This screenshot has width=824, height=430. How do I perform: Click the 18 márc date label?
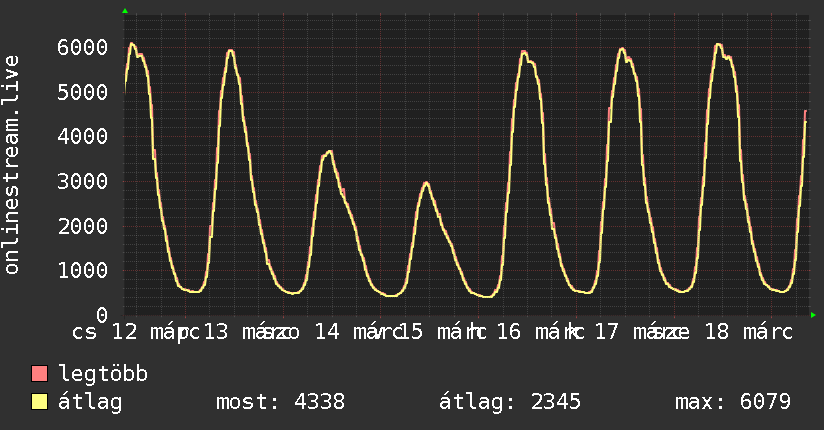[748, 332]
